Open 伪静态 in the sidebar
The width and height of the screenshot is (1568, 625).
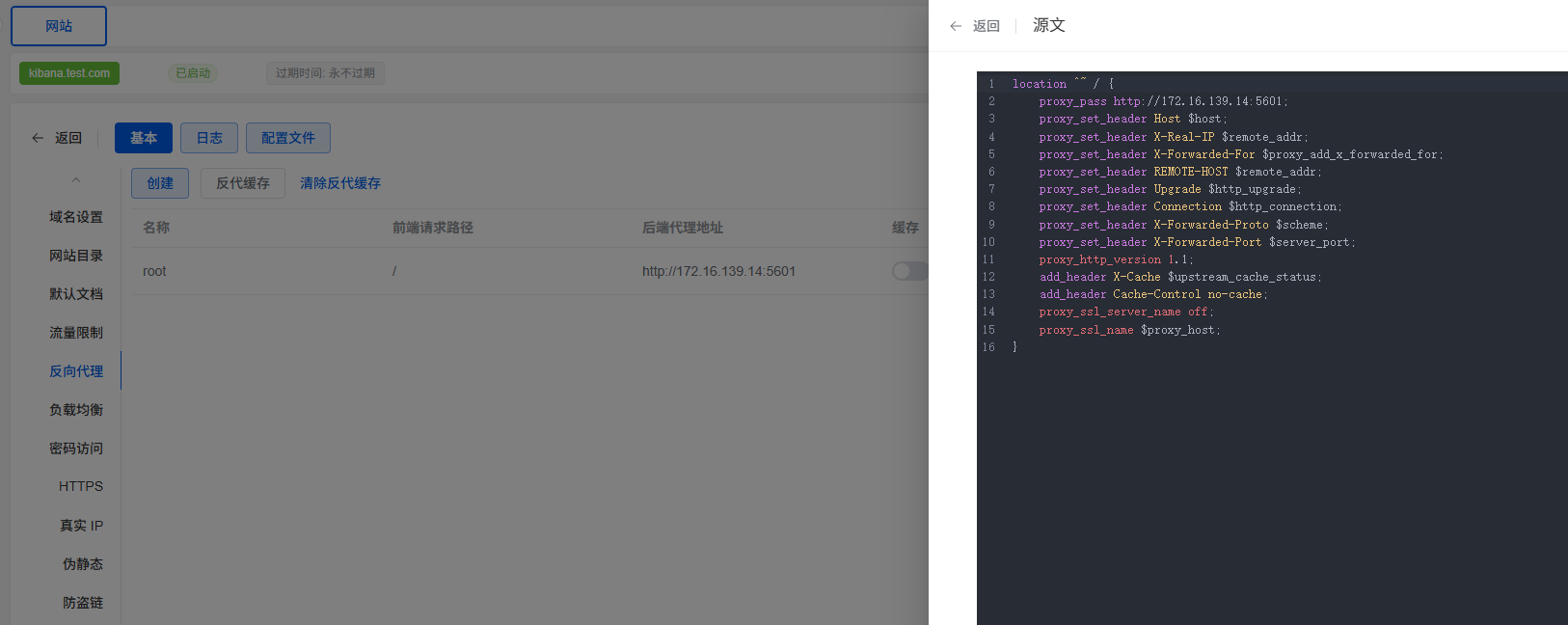83,564
